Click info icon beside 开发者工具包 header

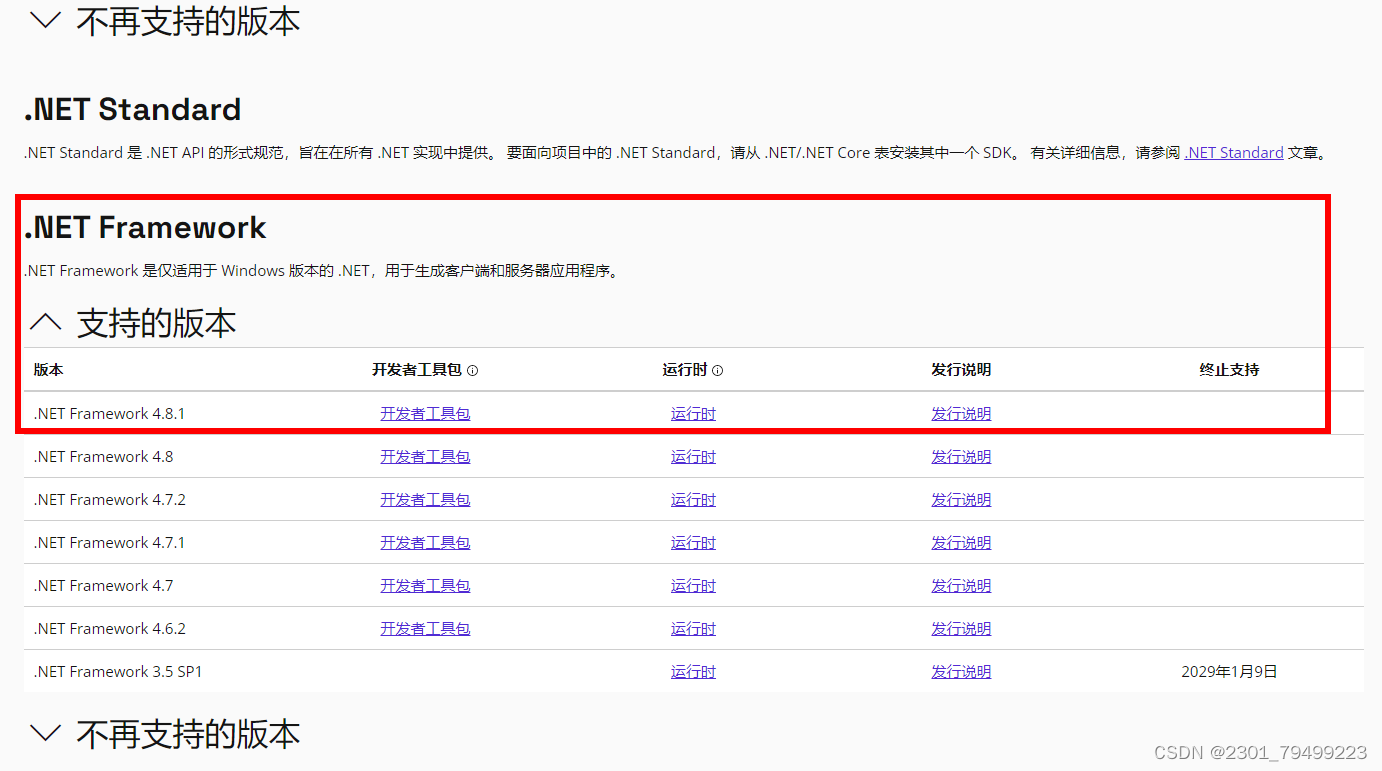[x=472, y=370]
